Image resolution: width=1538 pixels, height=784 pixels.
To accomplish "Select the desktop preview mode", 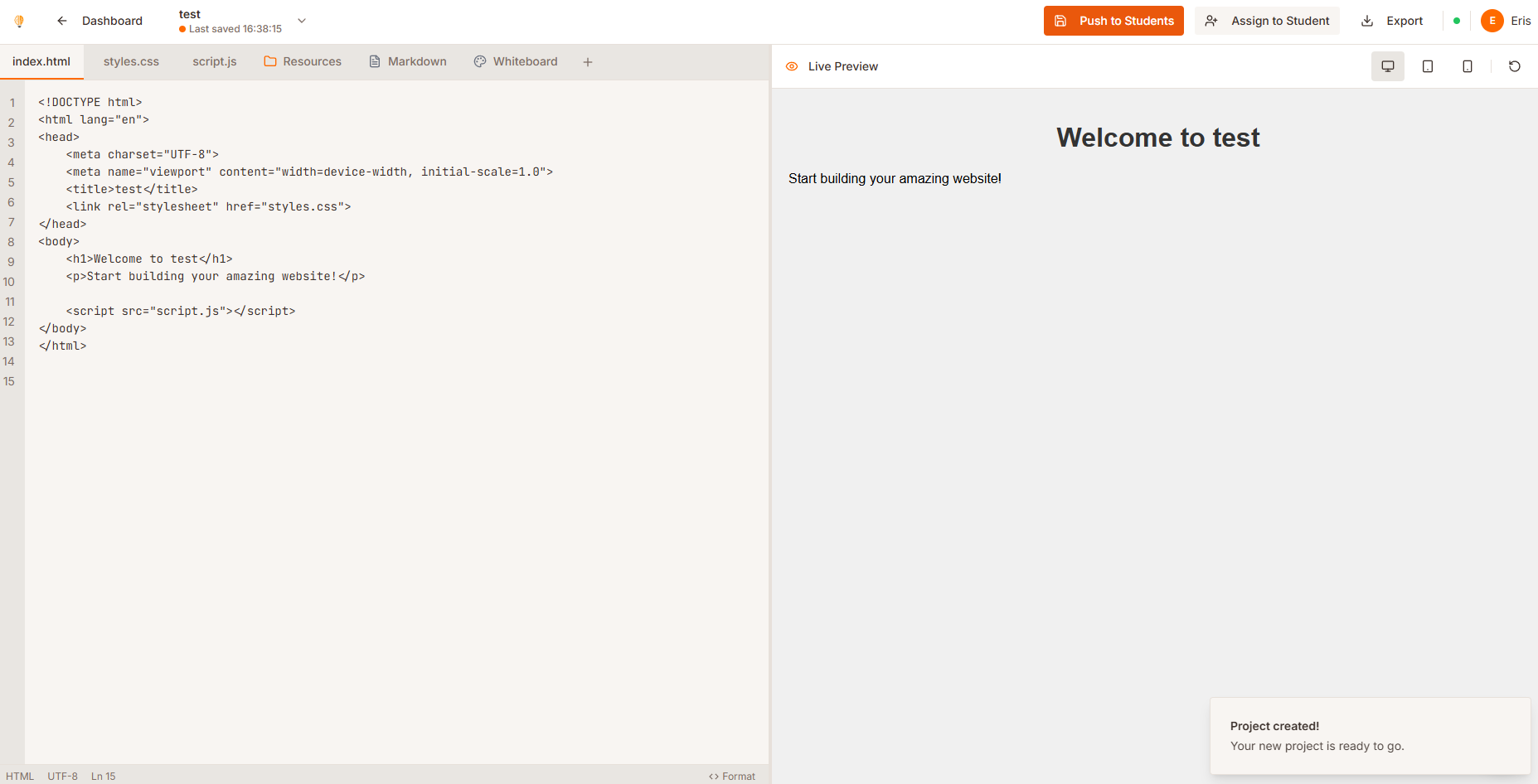I will click(1387, 66).
